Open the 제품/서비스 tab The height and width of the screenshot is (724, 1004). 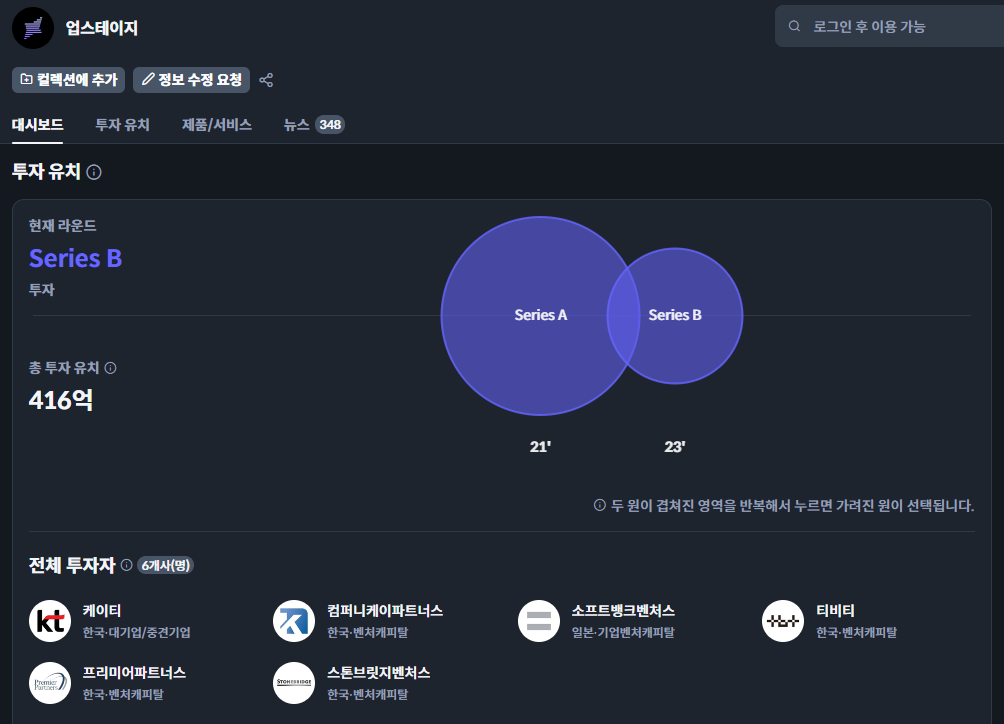click(x=216, y=125)
